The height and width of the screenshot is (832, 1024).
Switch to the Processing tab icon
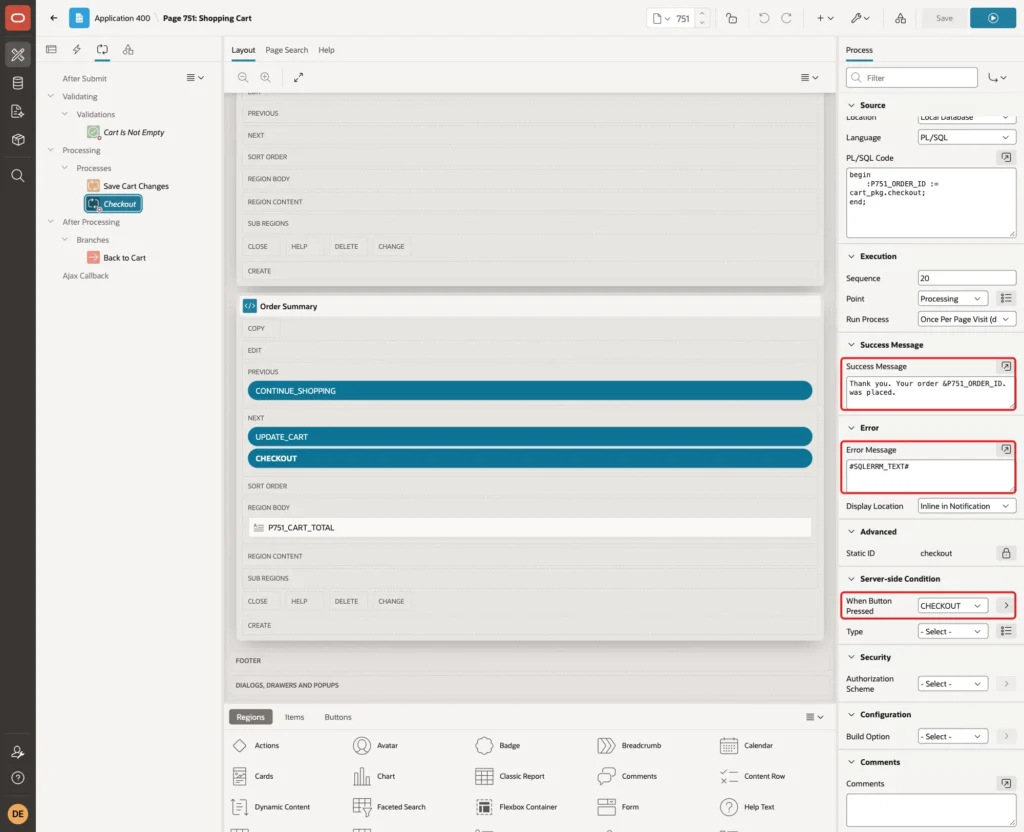click(103, 50)
